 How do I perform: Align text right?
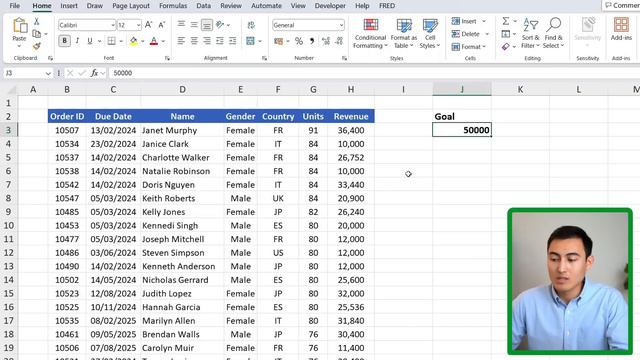207,41
